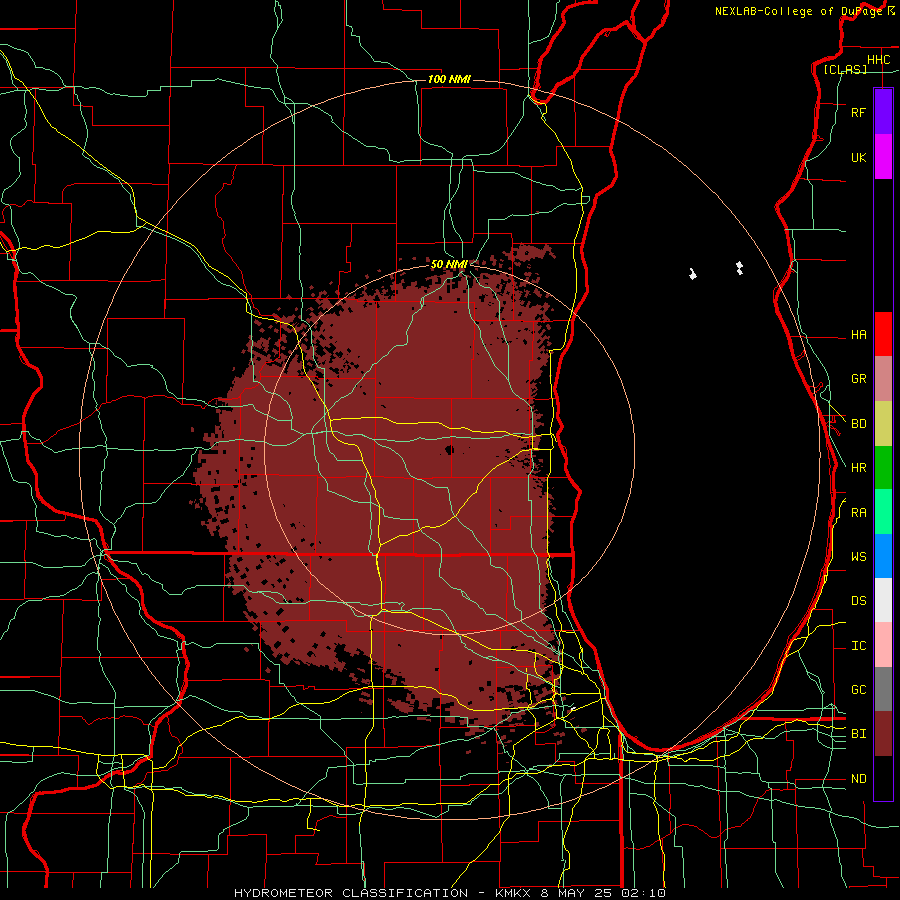Click the purple RF color swatch
The width and height of the screenshot is (900, 900).
tap(883, 112)
